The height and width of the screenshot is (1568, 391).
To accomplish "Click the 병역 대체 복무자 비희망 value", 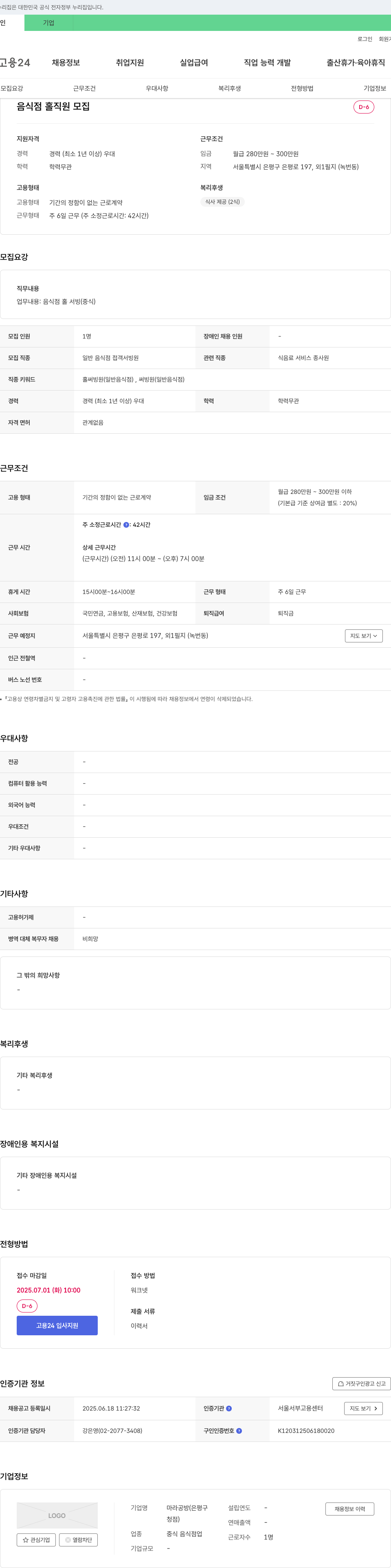I will (x=90, y=939).
